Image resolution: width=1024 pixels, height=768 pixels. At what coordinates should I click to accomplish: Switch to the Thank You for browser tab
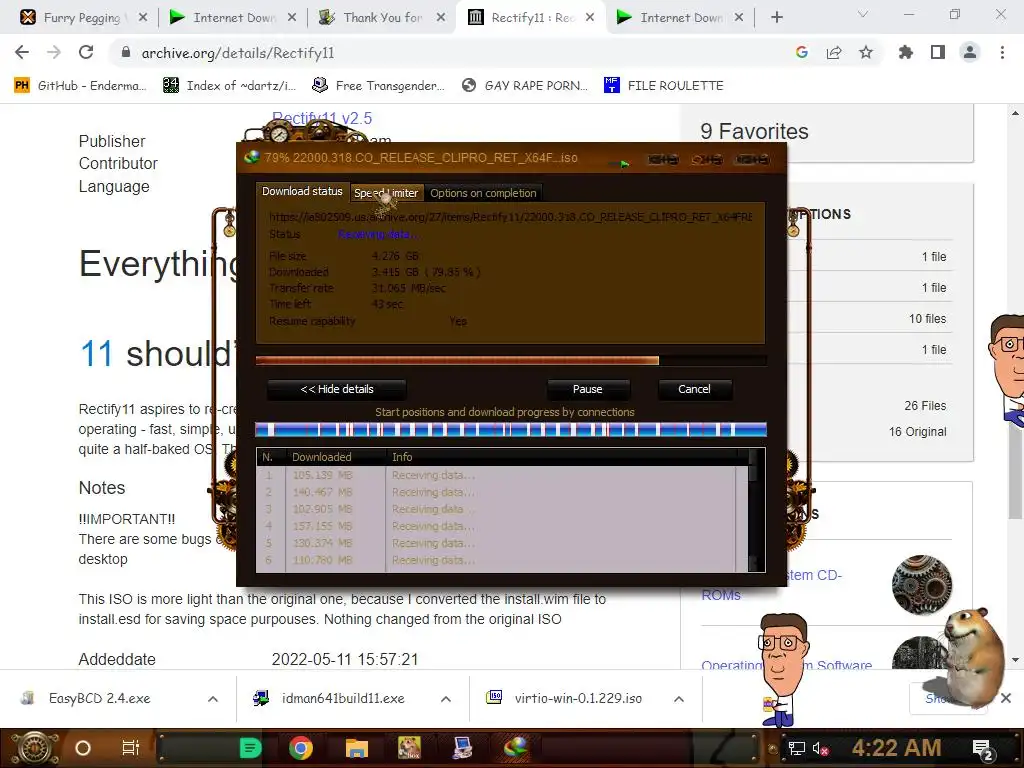pyautogui.click(x=381, y=18)
